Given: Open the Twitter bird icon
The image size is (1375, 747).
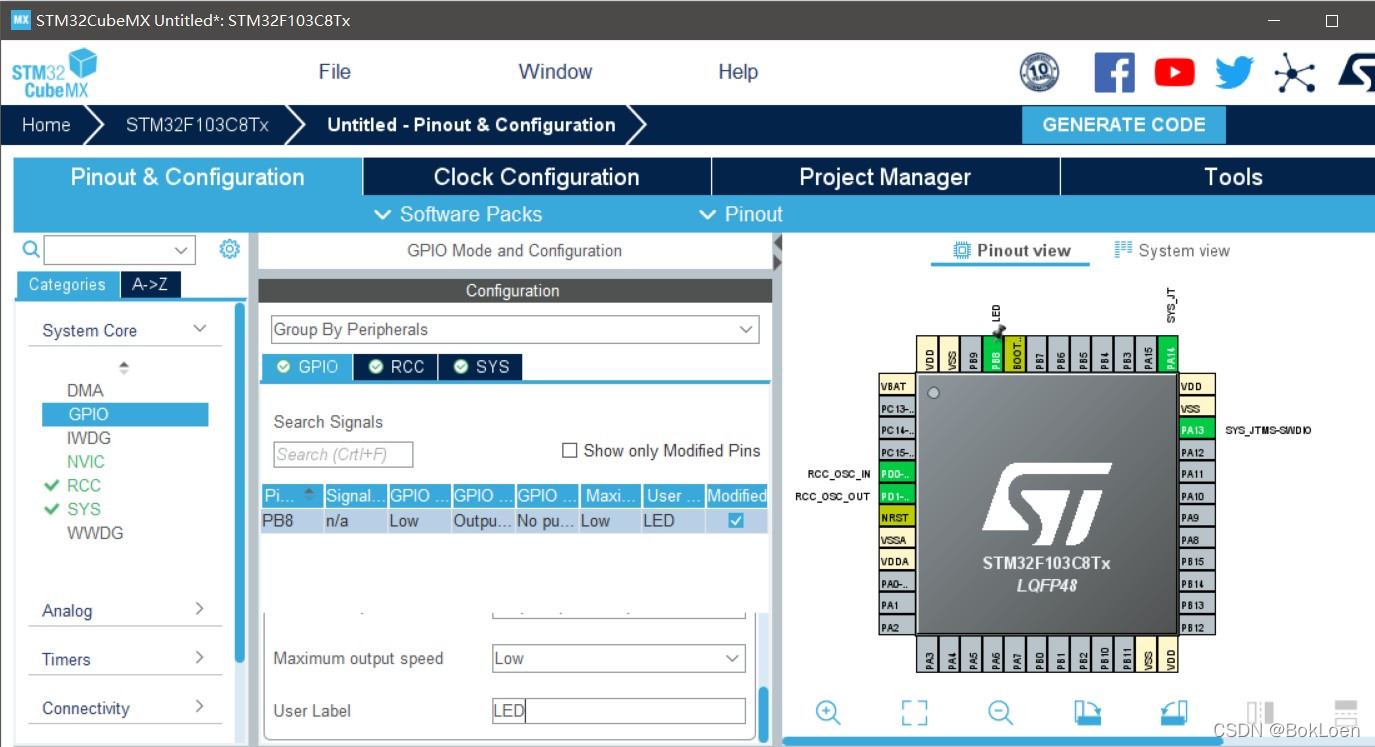Looking at the screenshot, I should pyautogui.click(x=1234, y=72).
